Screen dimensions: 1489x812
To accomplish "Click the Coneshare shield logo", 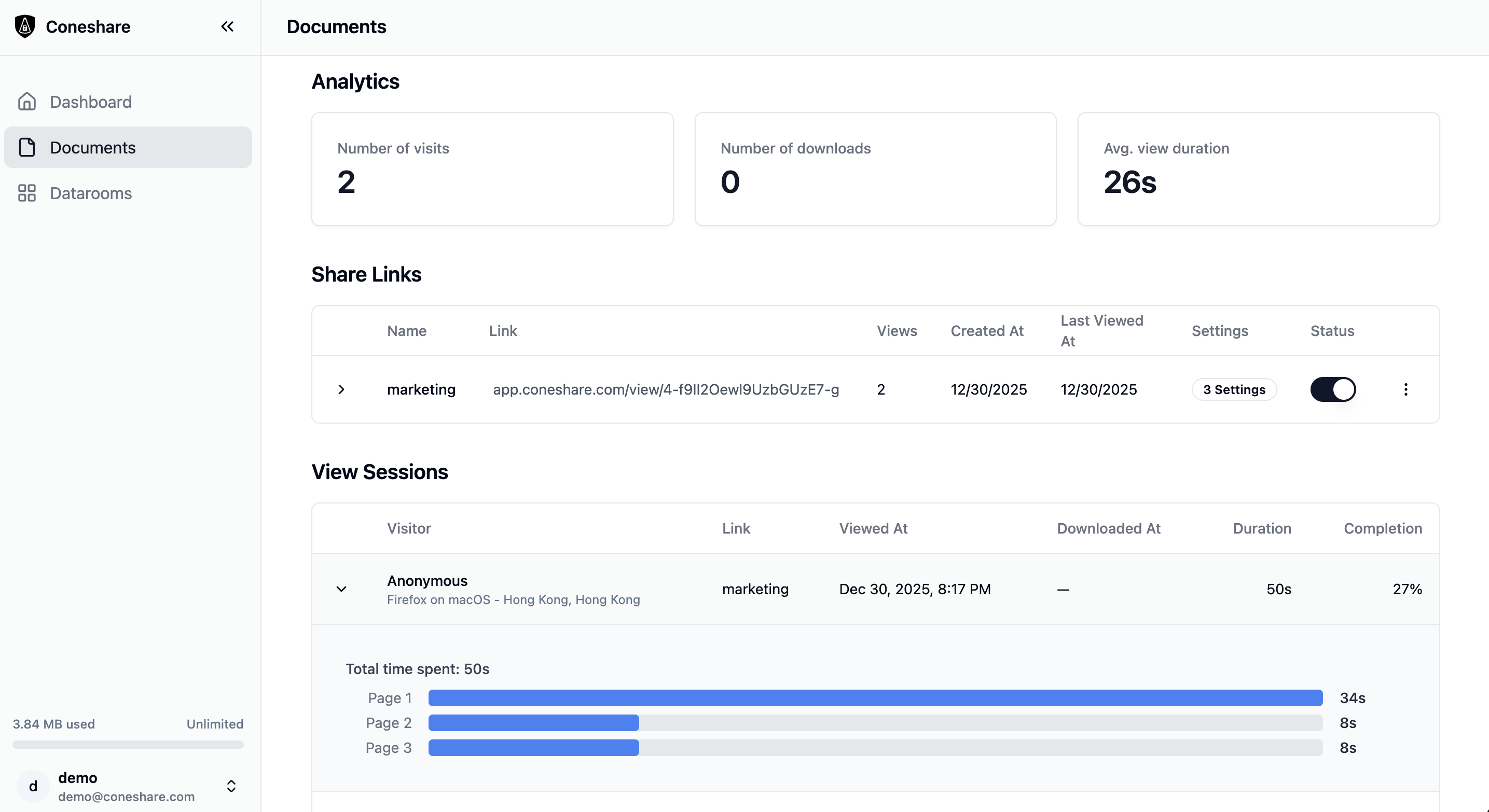I will (x=24, y=26).
